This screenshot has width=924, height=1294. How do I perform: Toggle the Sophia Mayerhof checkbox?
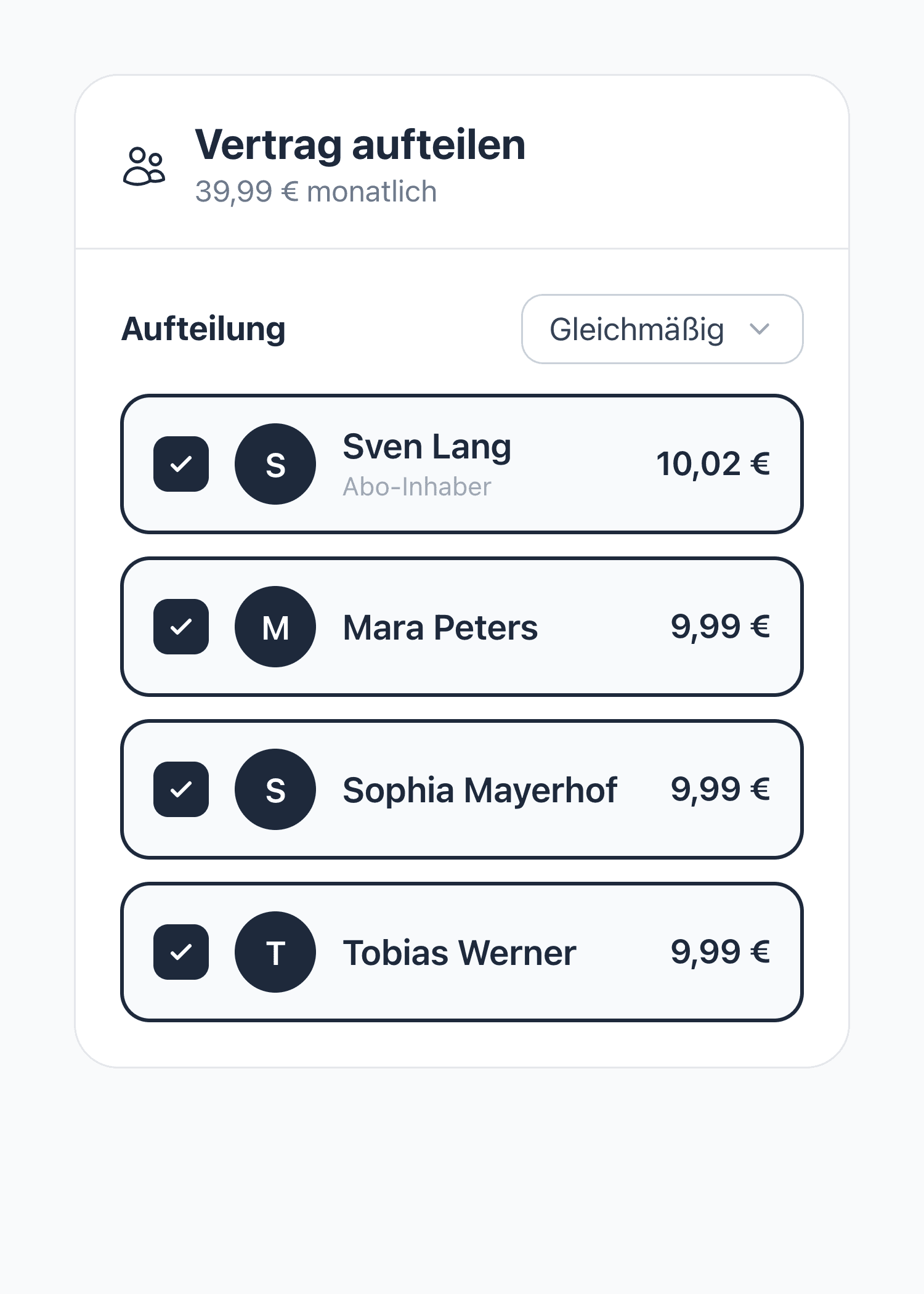(x=181, y=789)
